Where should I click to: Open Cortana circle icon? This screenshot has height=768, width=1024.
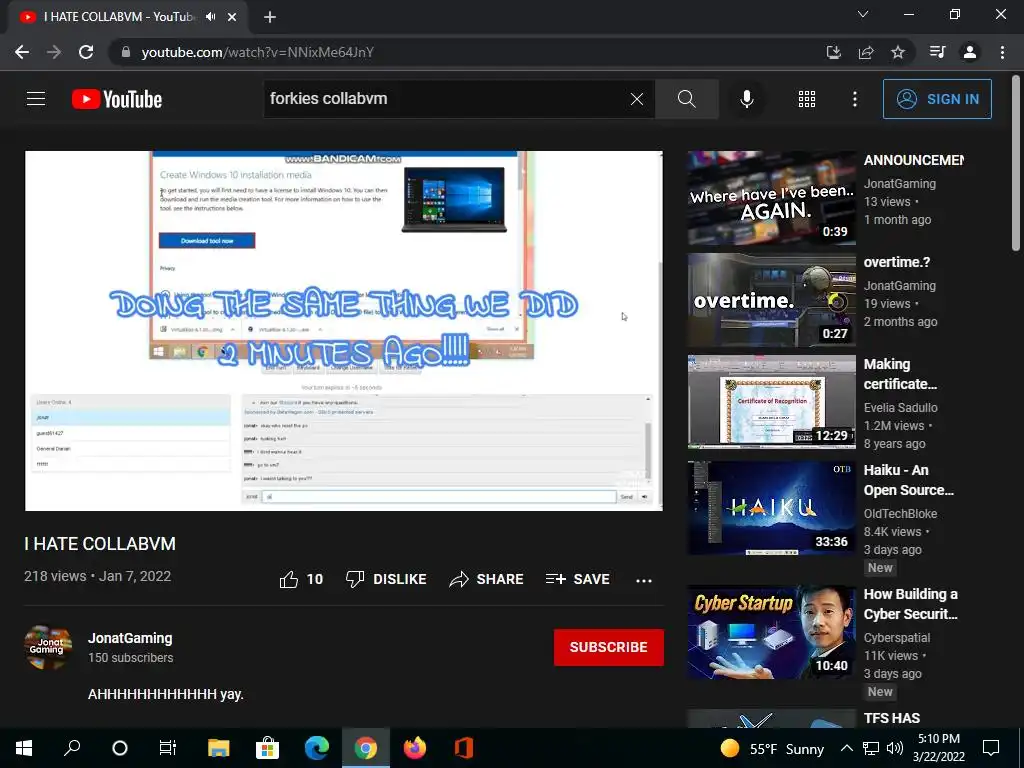[x=120, y=748]
